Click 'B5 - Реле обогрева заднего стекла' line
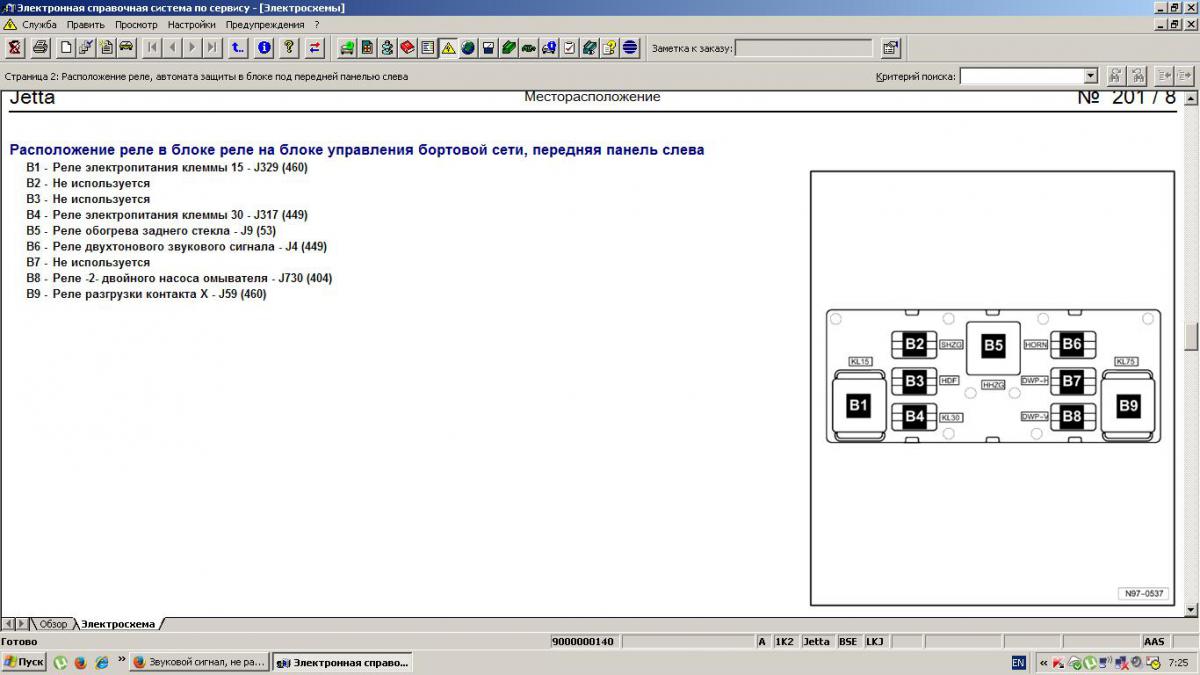 pyautogui.click(x=151, y=231)
